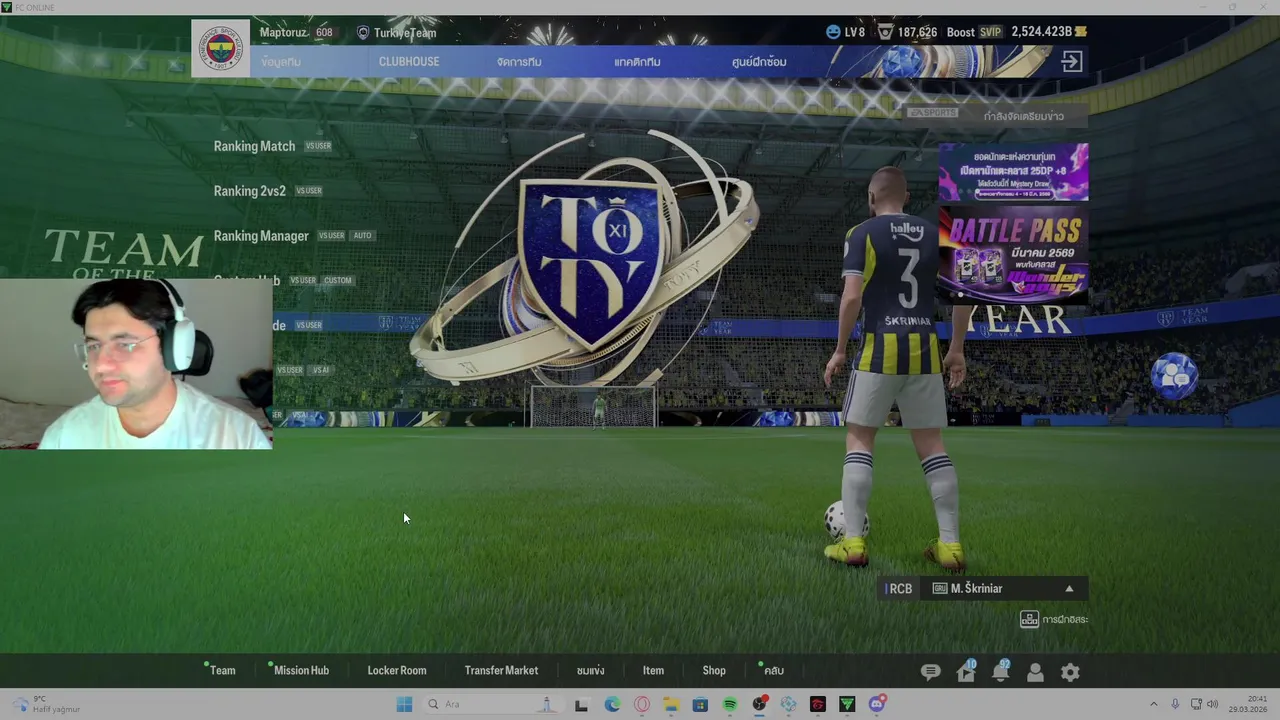Click the trophy points icon beside 187,626

pos(885,32)
